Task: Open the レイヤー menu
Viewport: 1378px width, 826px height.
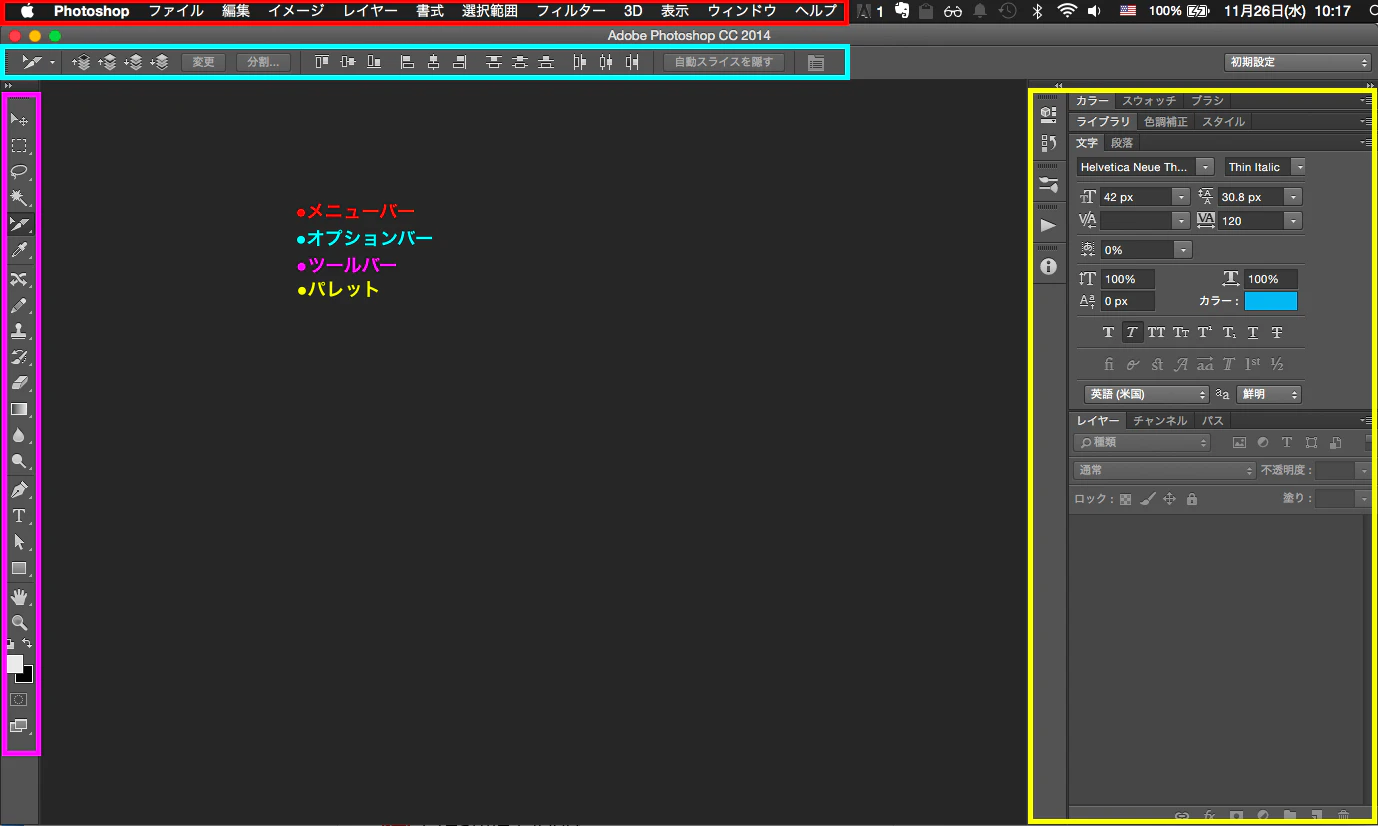Action: pyautogui.click(x=370, y=11)
